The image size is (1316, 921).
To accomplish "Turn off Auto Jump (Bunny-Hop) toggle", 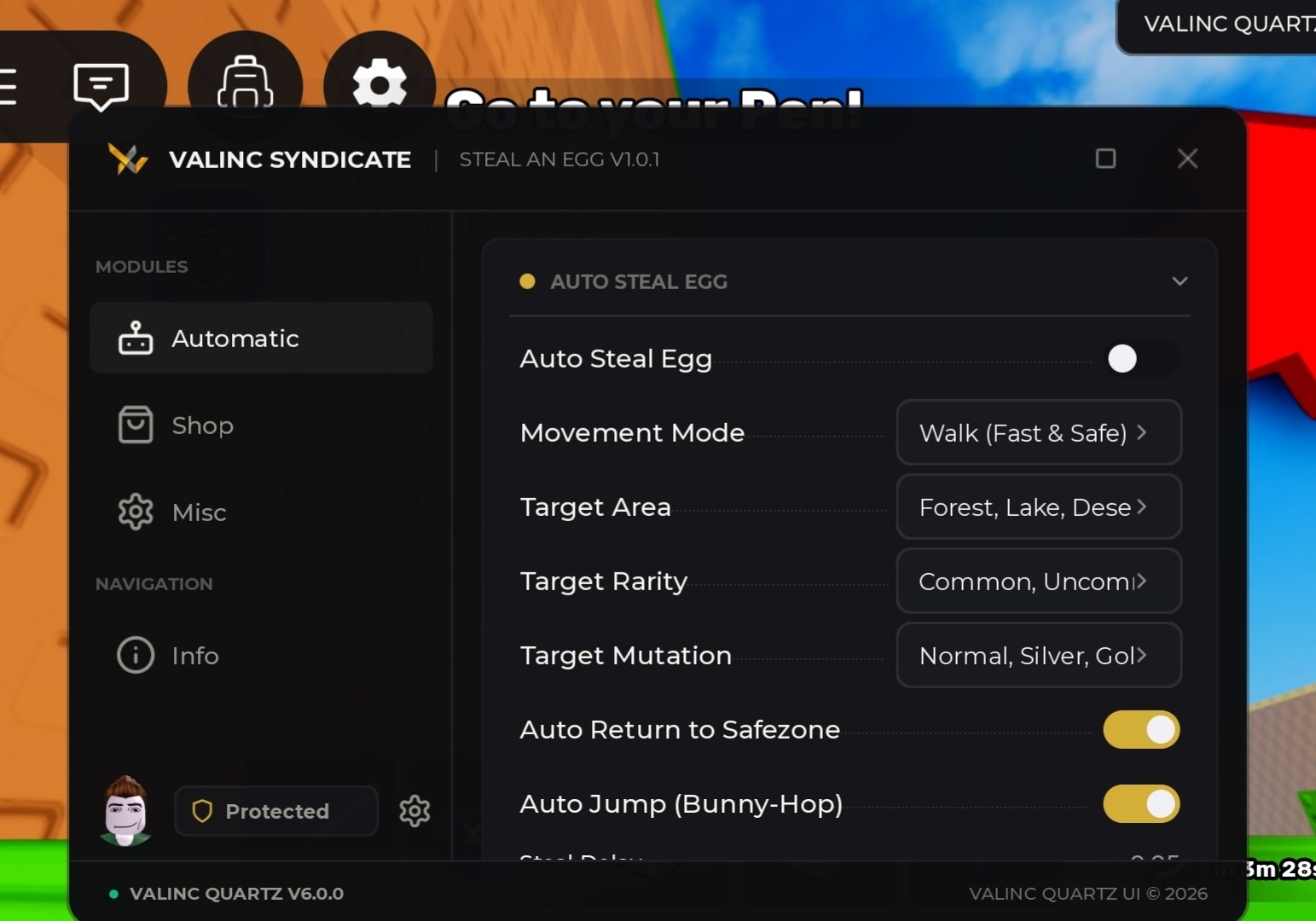I will (x=1141, y=804).
